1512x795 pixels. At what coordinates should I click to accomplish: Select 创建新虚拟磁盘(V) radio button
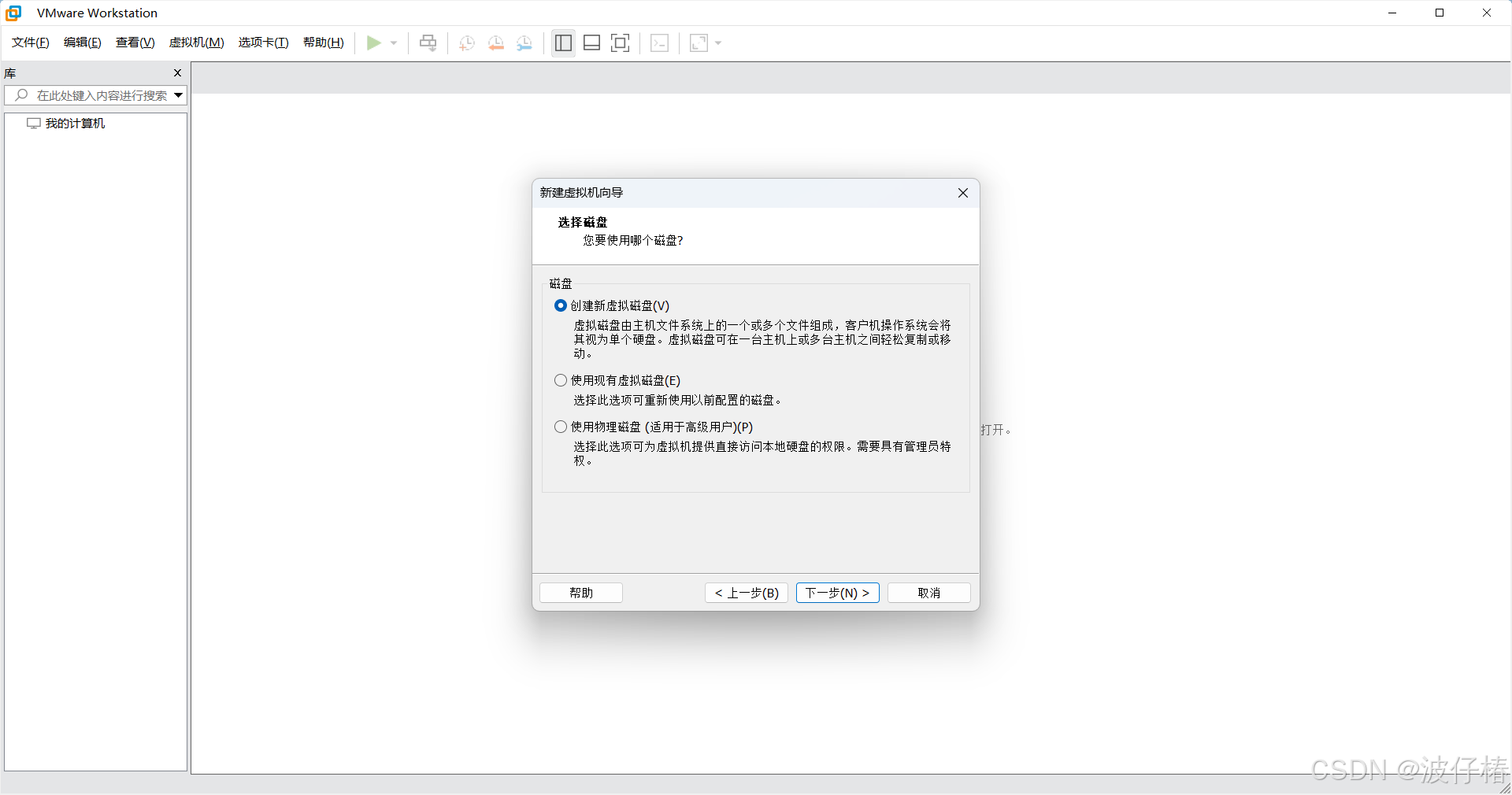coord(560,305)
